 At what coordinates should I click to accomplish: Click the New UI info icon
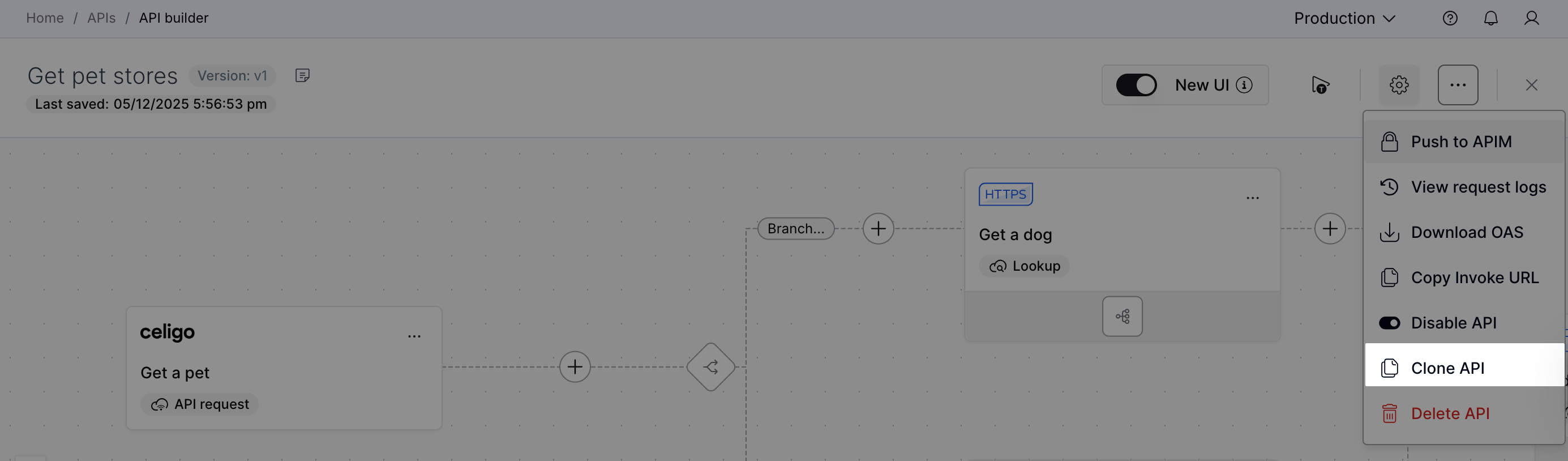tap(1244, 84)
